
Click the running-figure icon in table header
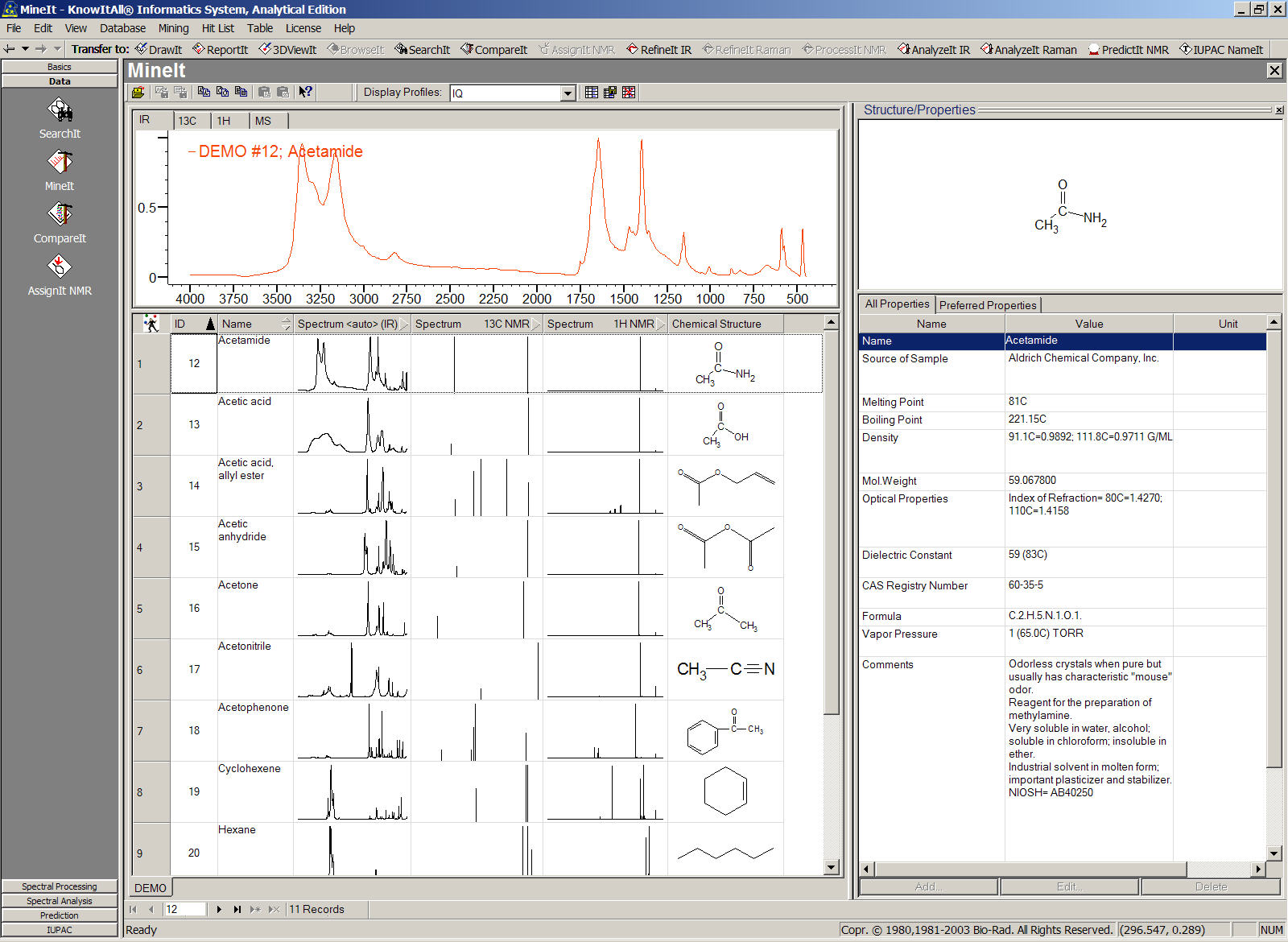pos(151,324)
